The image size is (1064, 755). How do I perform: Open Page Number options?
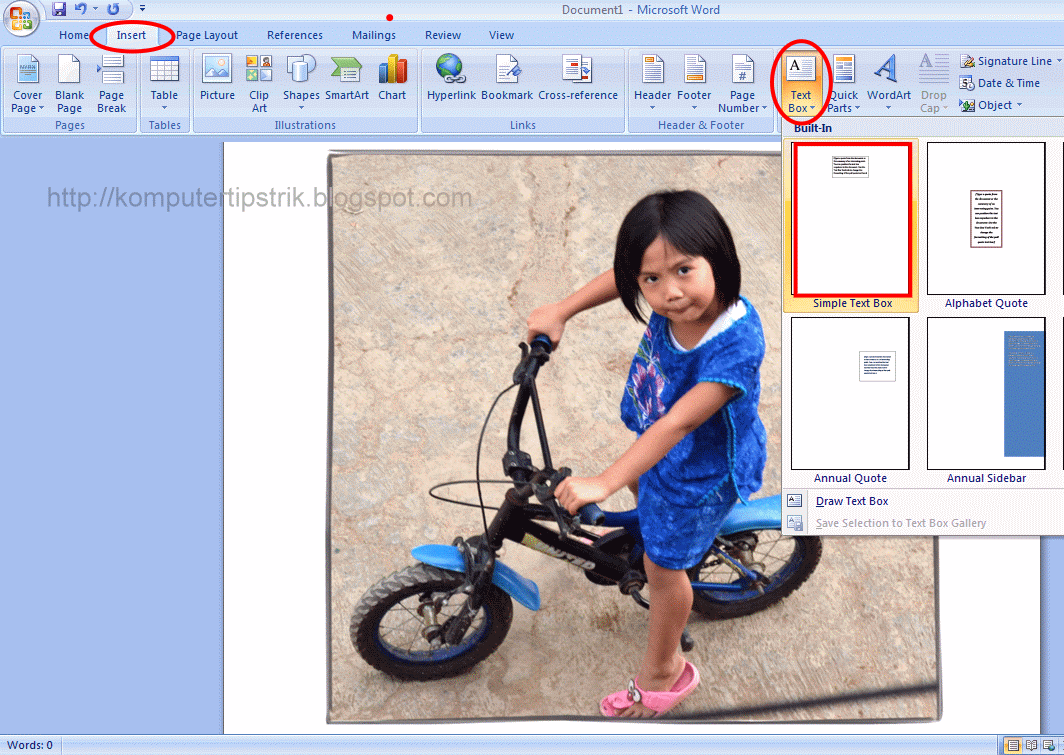coord(742,83)
